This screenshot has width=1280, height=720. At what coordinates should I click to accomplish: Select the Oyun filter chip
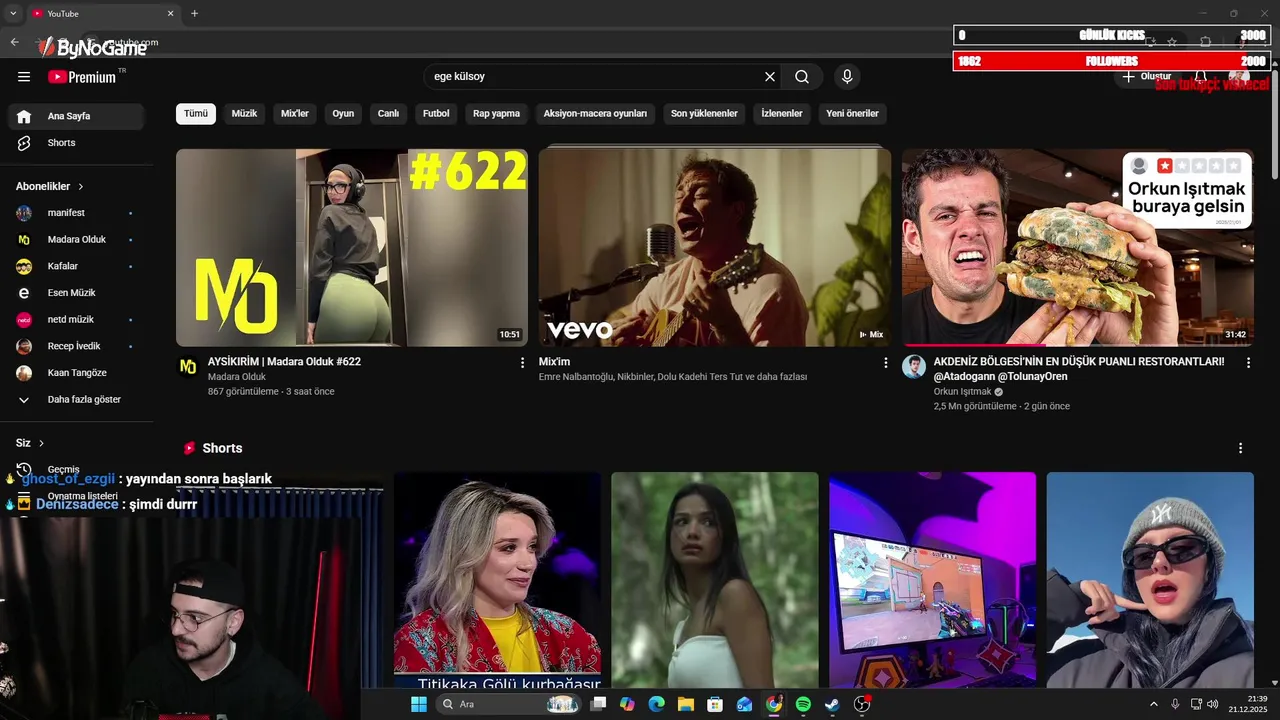[343, 114]
